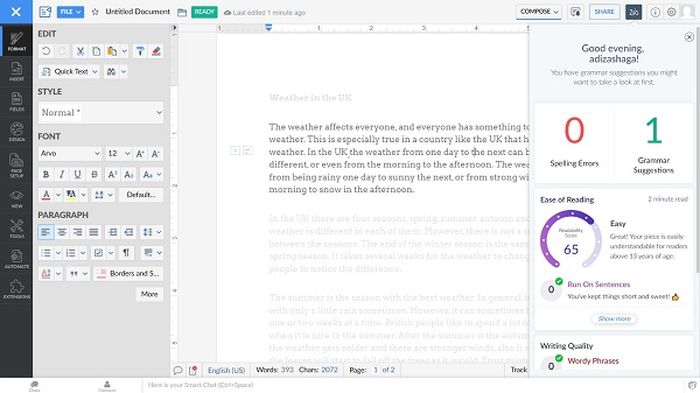
Task: Click the user avatar in top right
Action: (688, 12)
